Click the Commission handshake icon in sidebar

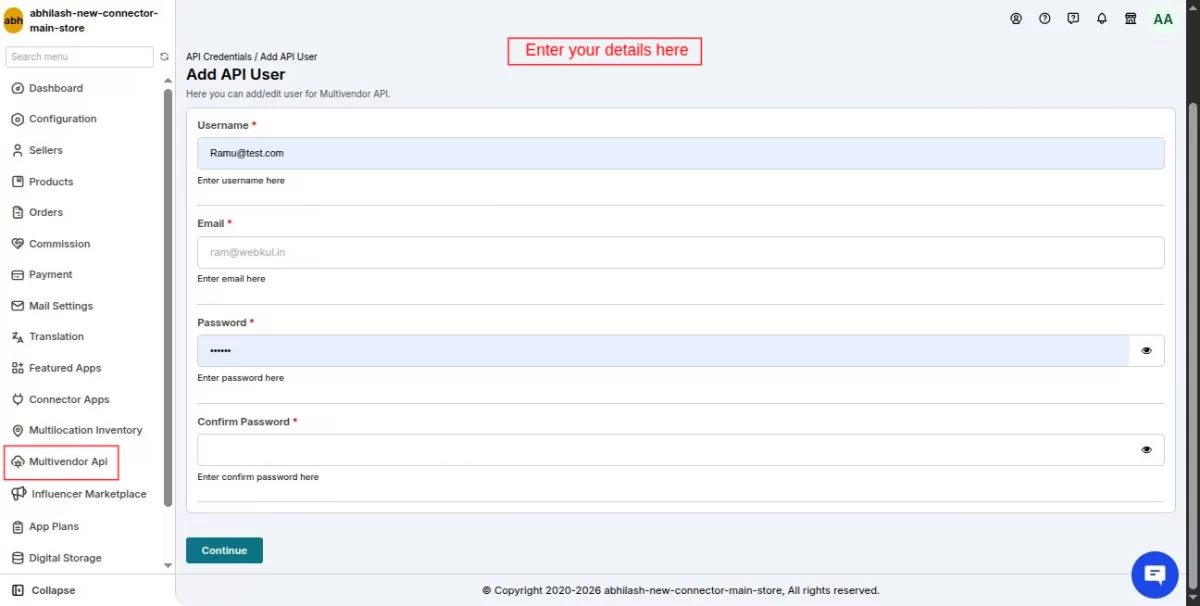pyautogui.click(x=17, y=244)
